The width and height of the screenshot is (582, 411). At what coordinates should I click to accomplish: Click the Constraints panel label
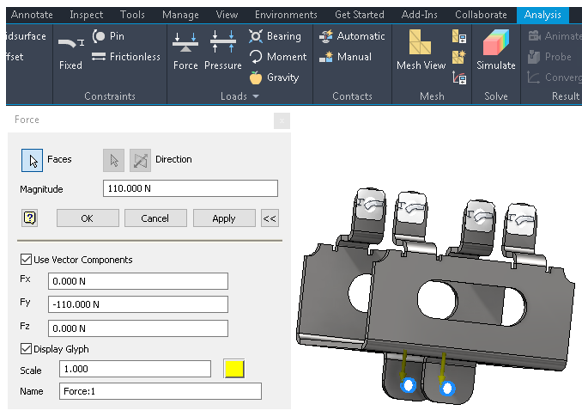point(110,96)
